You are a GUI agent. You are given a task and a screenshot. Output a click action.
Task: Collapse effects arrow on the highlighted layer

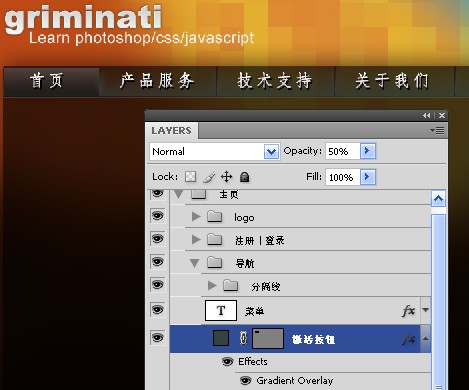coord(425,338)
